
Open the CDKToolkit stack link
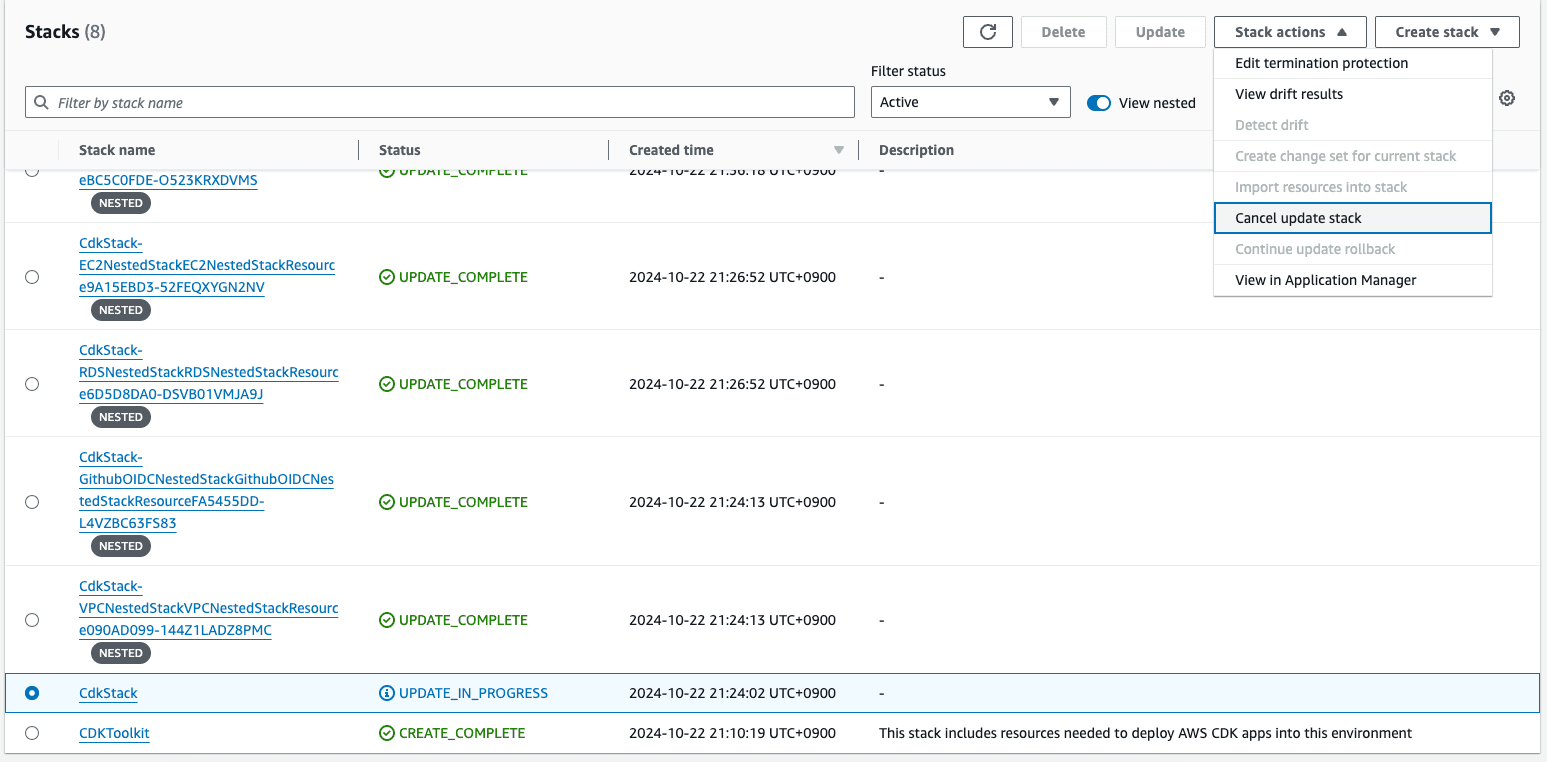114,733
